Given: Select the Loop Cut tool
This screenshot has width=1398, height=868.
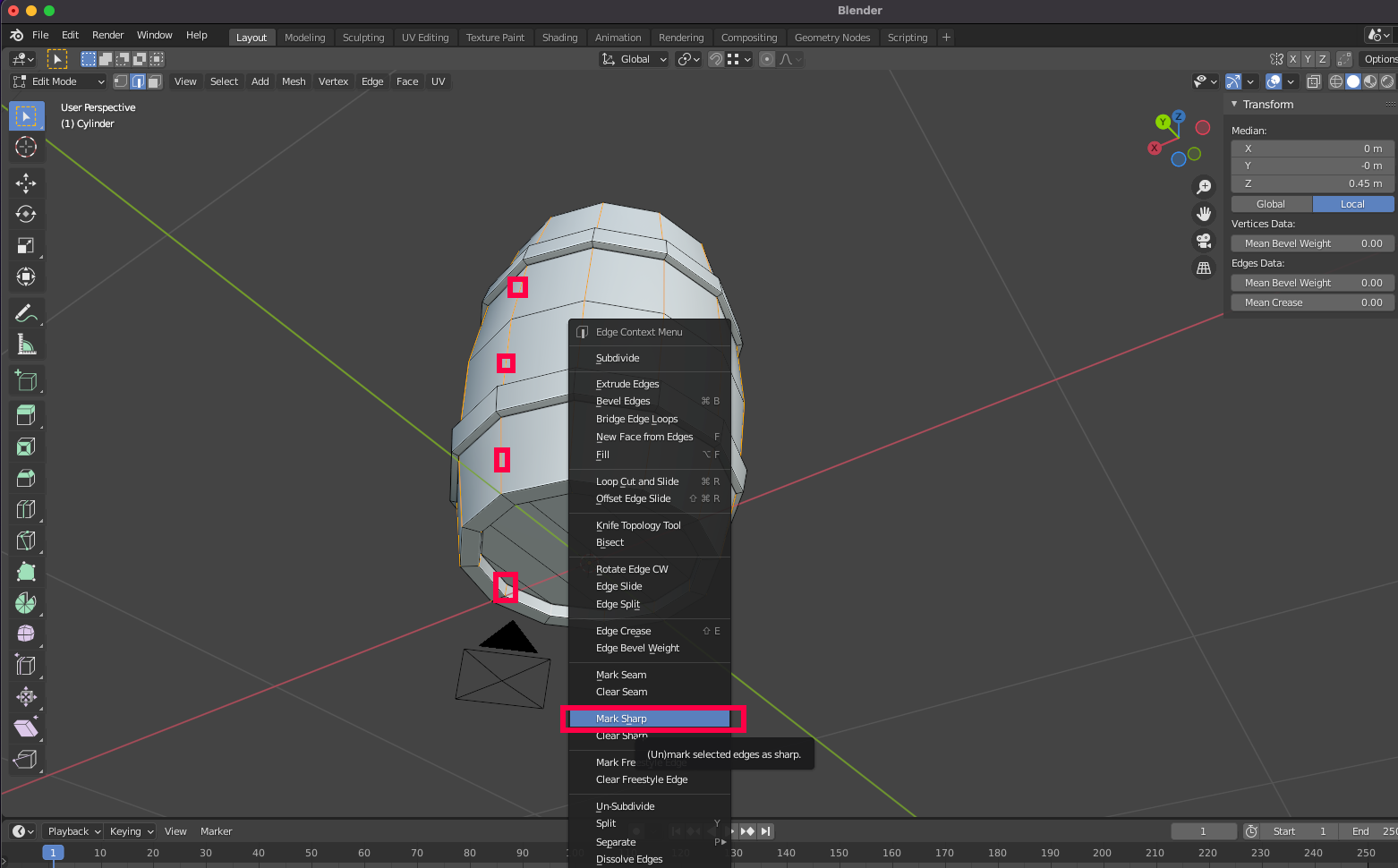Looking at the screenshot, I should tap(26, 509).
